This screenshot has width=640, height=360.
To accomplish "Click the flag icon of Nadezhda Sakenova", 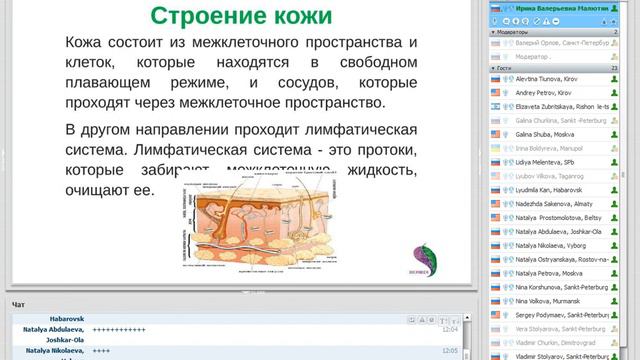I will coord(495,204).
